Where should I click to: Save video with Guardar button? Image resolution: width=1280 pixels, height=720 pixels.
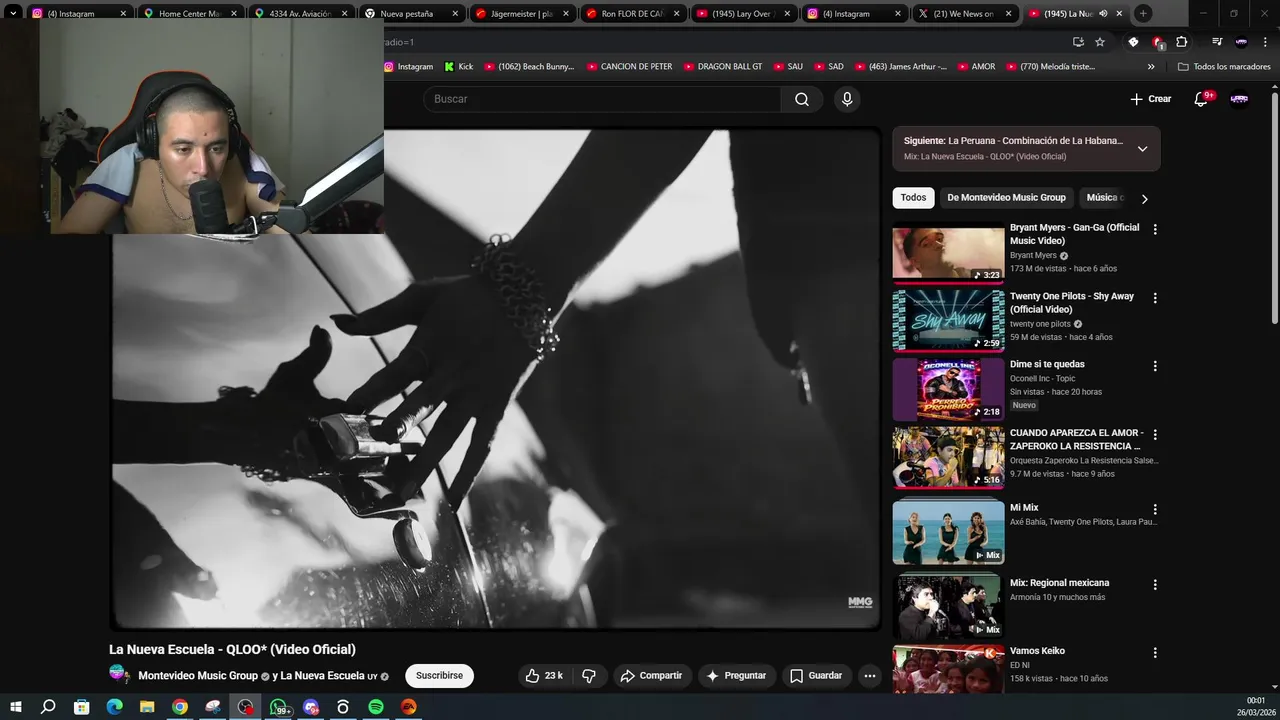click(x=816, y=676)
